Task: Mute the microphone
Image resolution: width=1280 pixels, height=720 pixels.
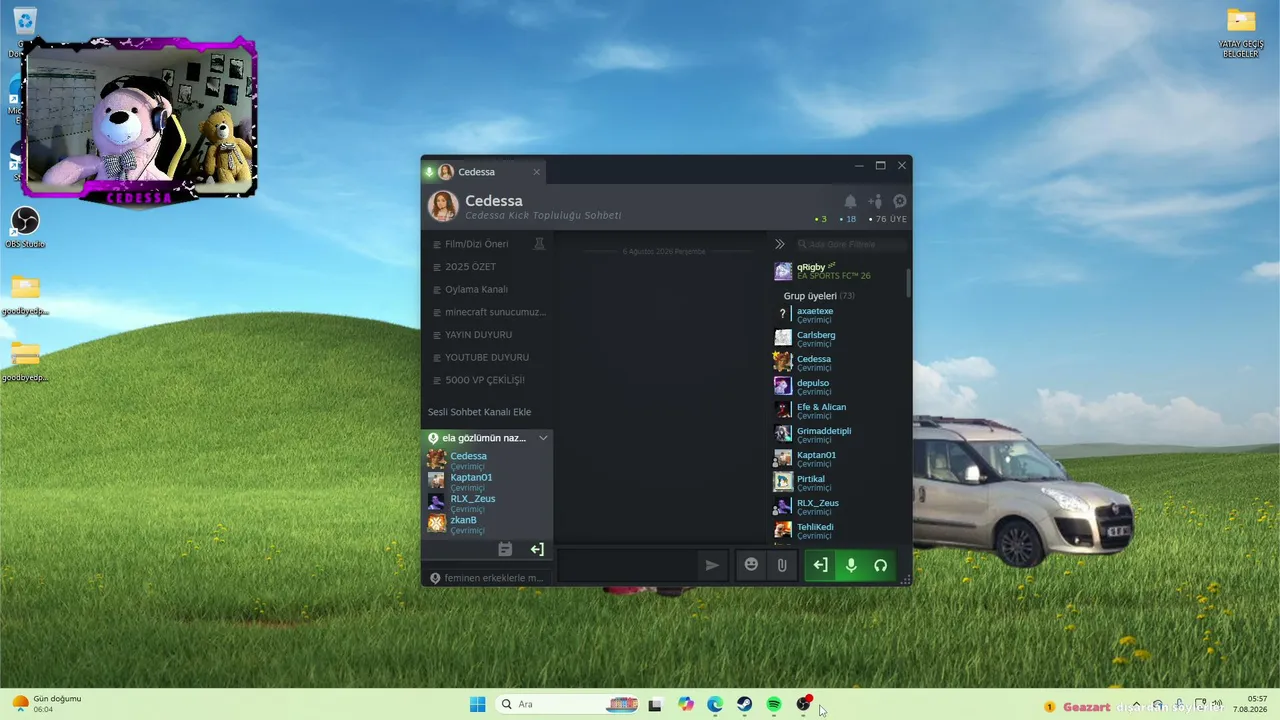Action: click(851, 565)
